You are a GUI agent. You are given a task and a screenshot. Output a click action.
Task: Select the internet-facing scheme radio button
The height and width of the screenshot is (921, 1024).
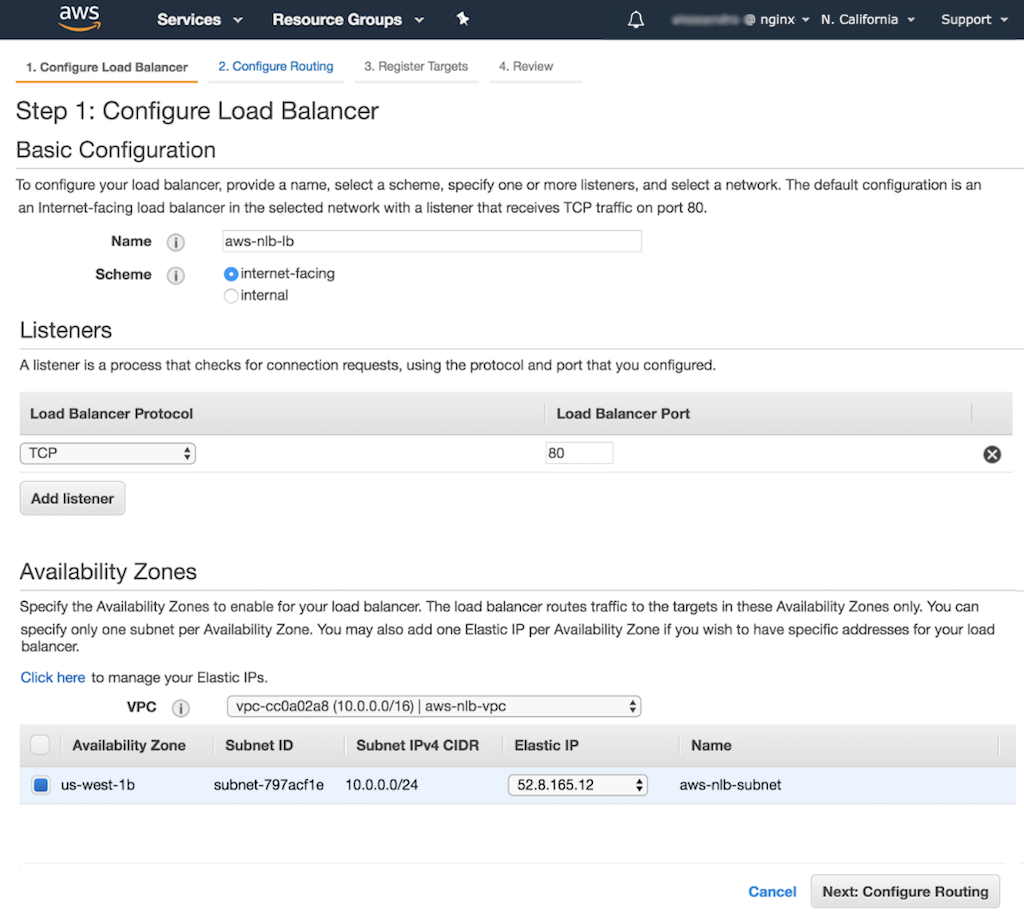[231, 274]
